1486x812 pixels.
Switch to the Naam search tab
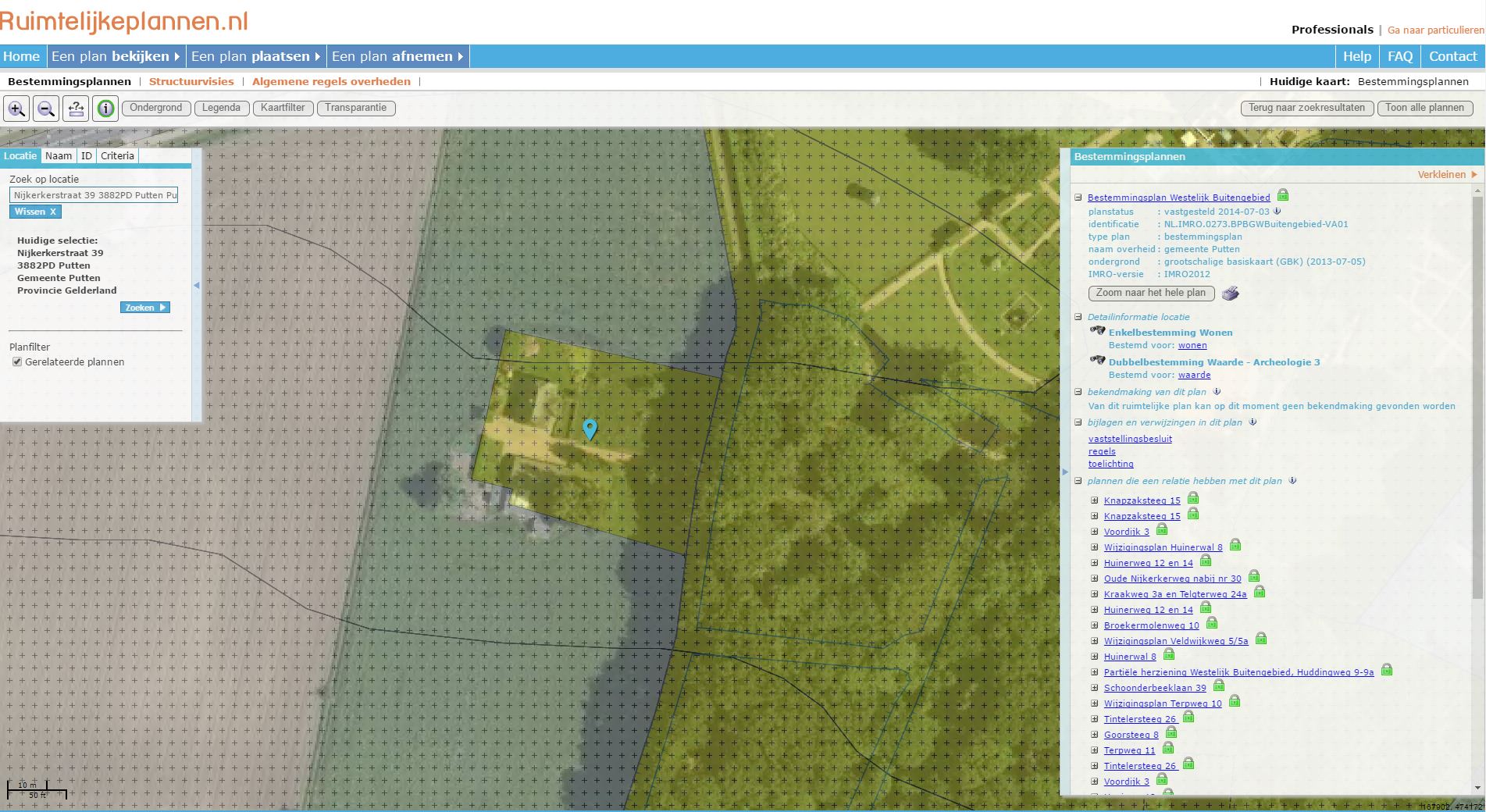[59, 155]
